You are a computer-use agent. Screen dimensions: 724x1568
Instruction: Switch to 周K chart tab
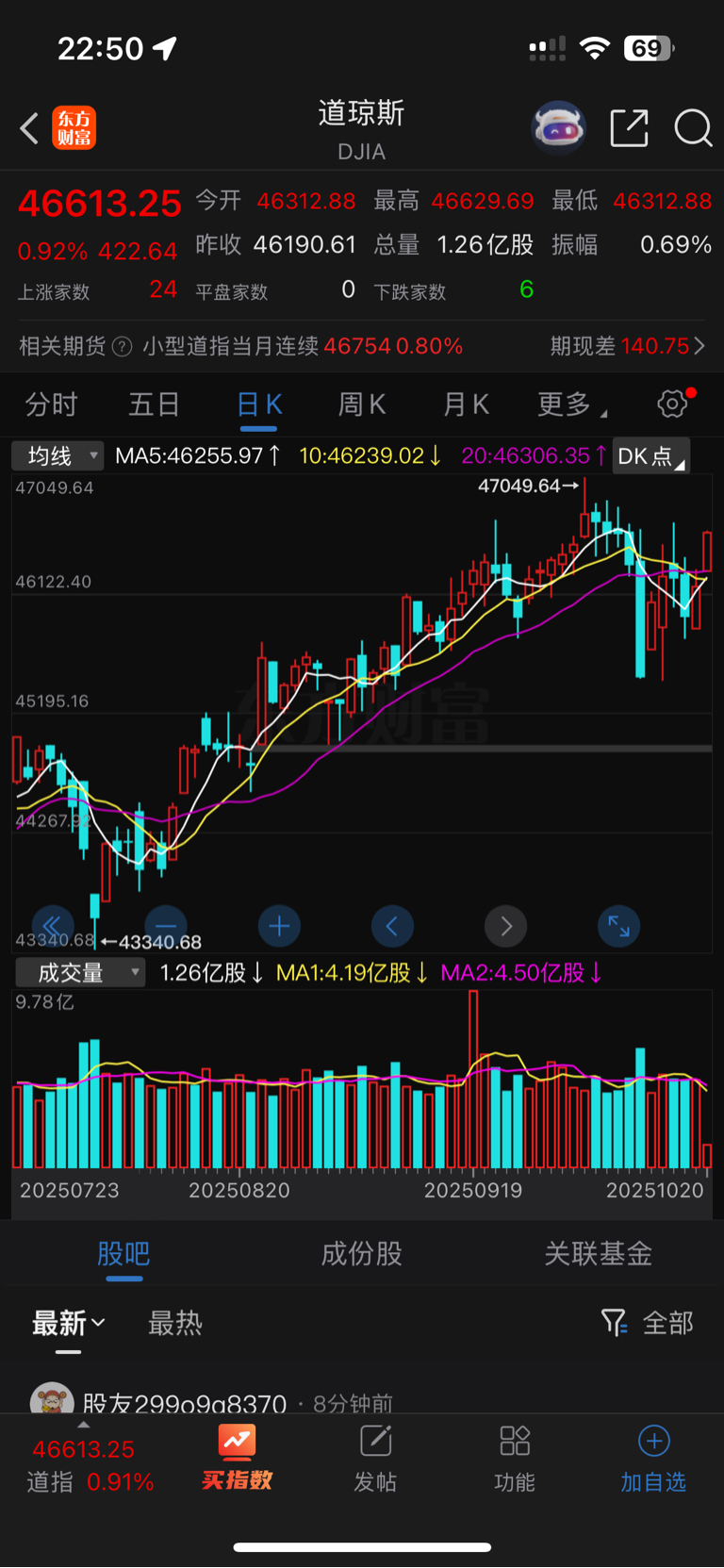point(362,404)
